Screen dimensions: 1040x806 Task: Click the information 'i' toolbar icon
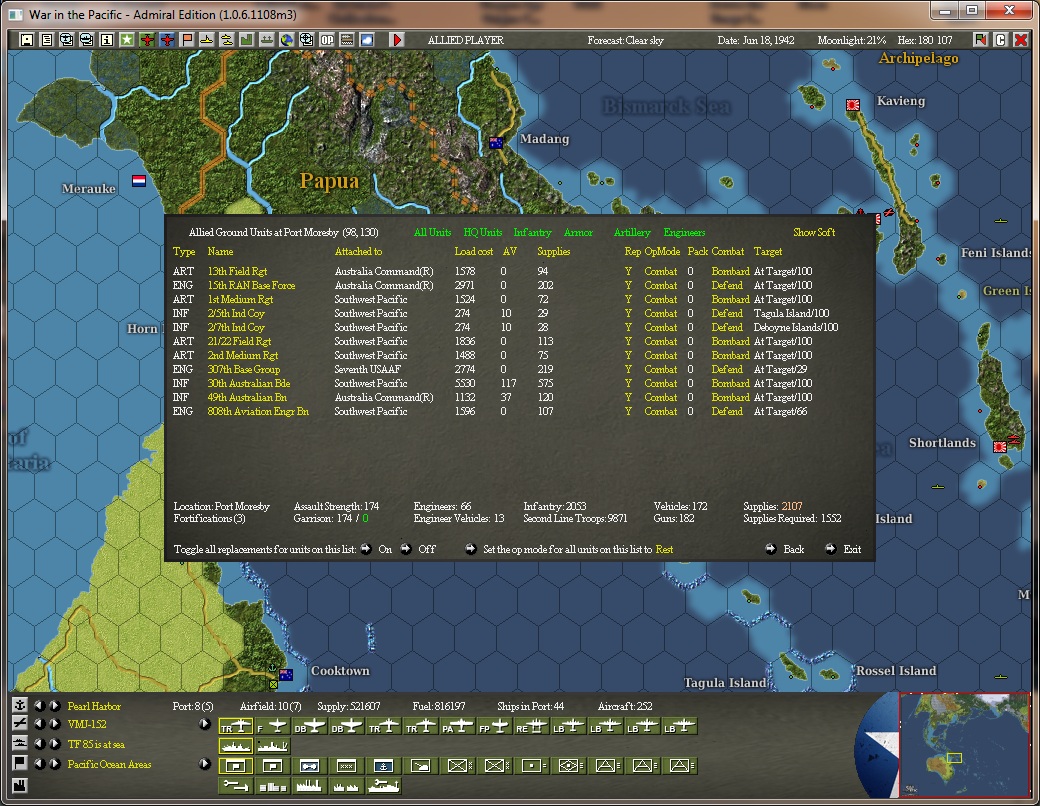tap(107, 40)
